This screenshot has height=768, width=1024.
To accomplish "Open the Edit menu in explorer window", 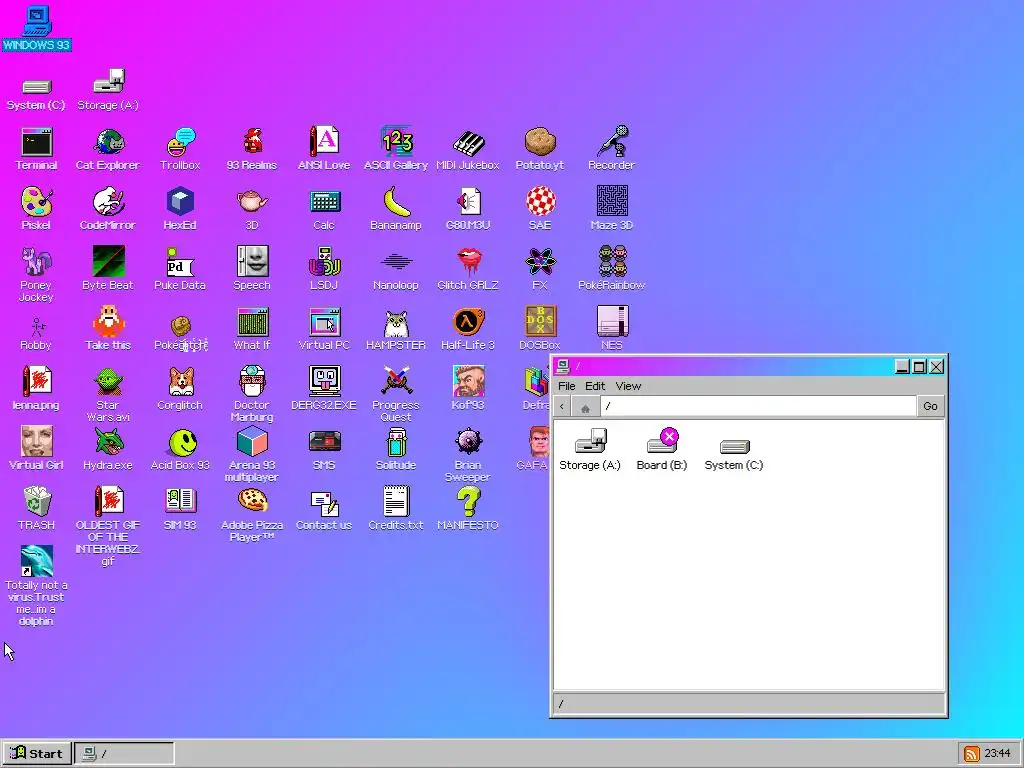I will click(594, 386).
